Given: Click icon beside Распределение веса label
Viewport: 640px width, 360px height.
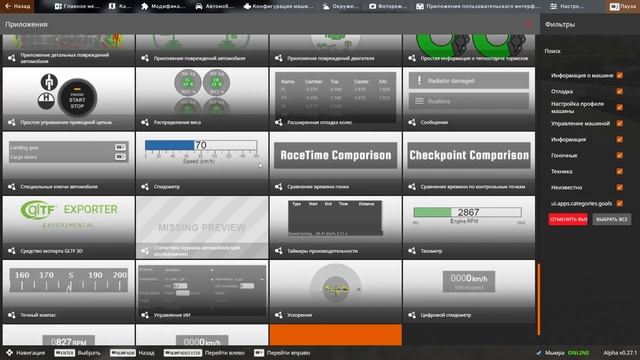Looking at the screenshot, I should point(145,122).
